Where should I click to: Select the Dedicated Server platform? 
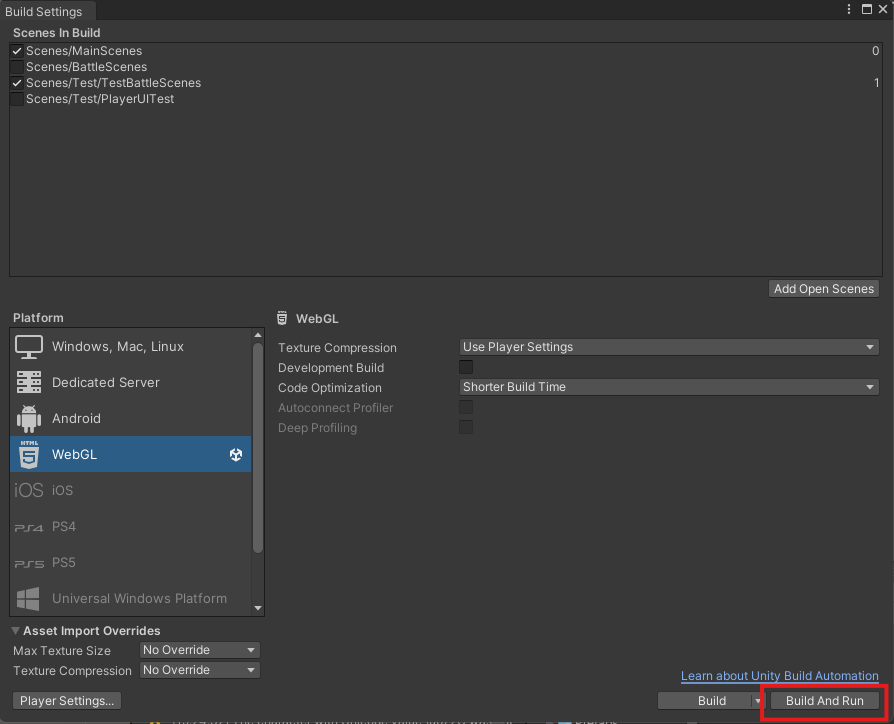click(131, 383)
